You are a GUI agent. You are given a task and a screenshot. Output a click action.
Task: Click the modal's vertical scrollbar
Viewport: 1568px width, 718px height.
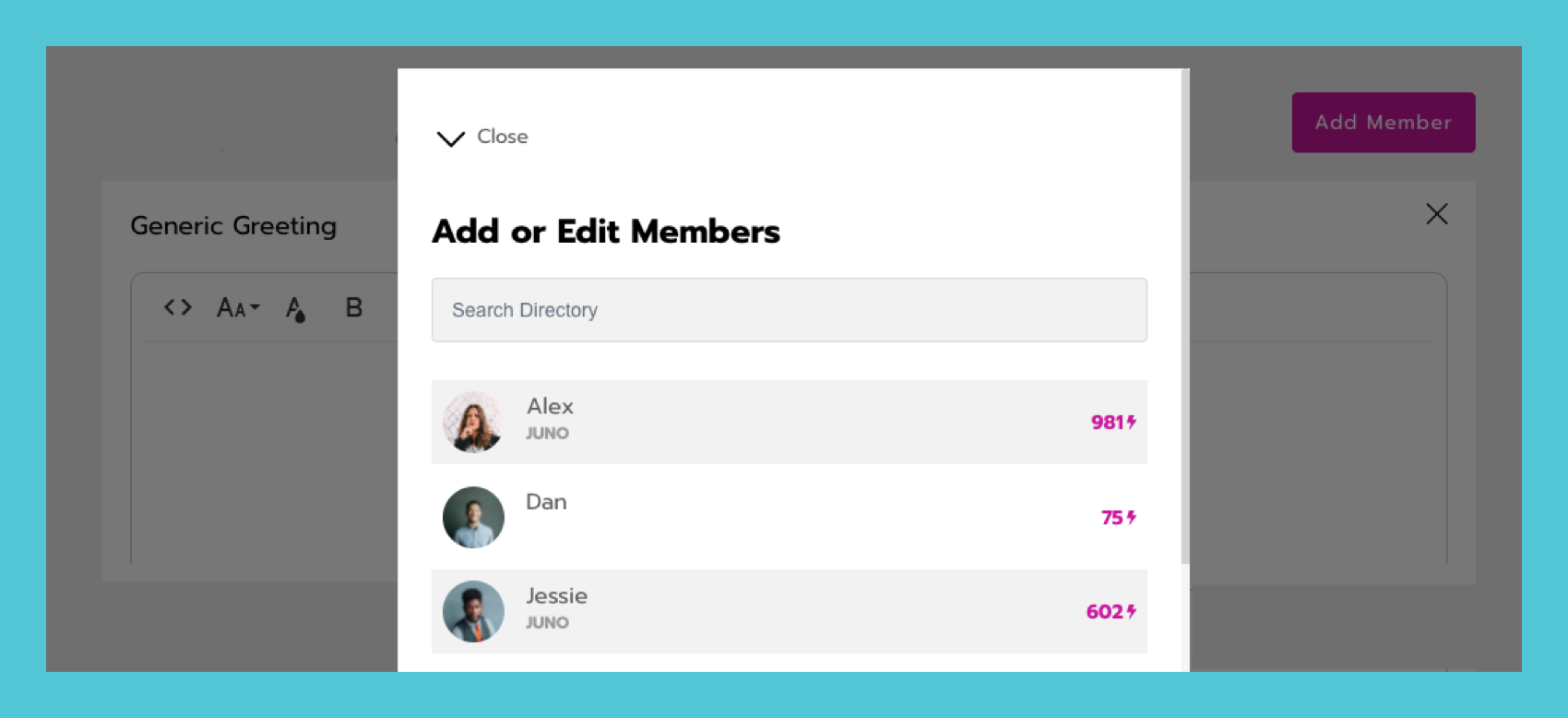[1185, 316]
